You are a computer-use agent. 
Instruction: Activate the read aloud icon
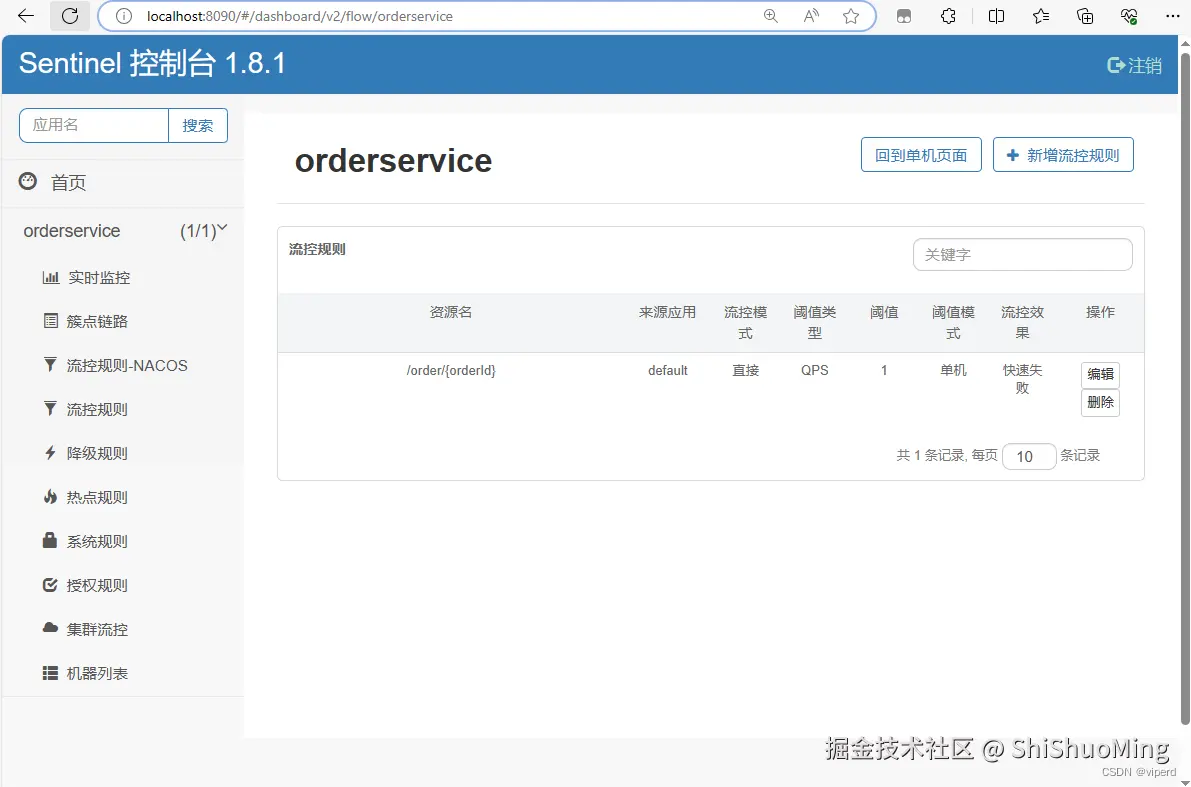pos(811,16)
